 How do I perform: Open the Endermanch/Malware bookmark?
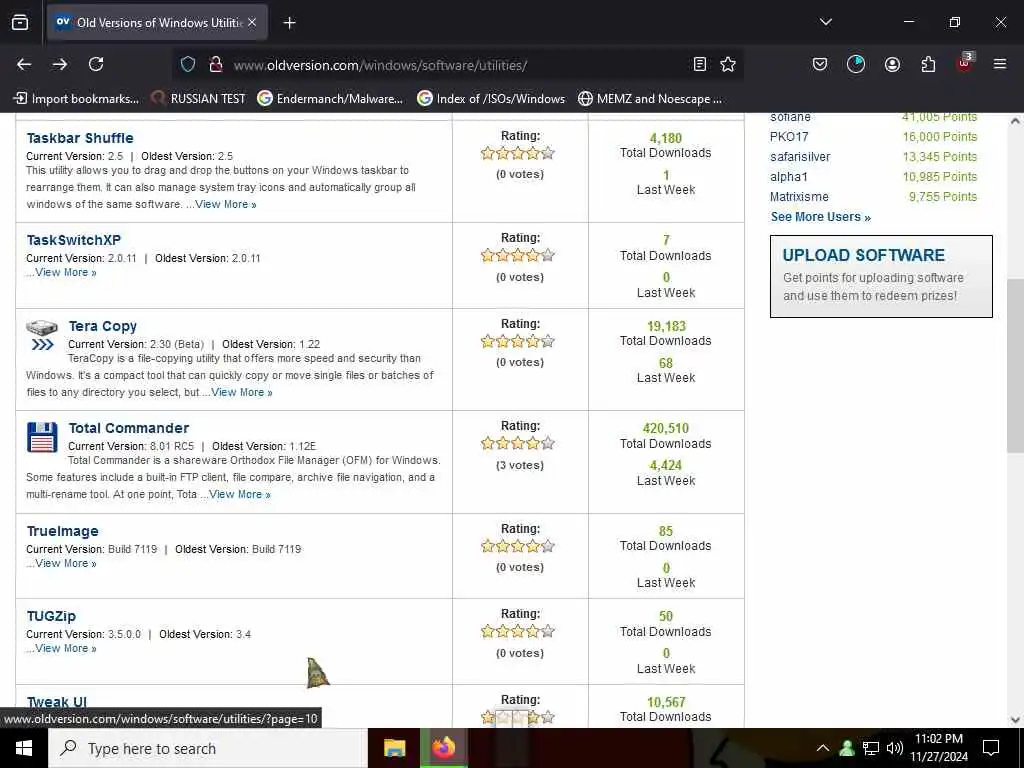tap(330, 99)
